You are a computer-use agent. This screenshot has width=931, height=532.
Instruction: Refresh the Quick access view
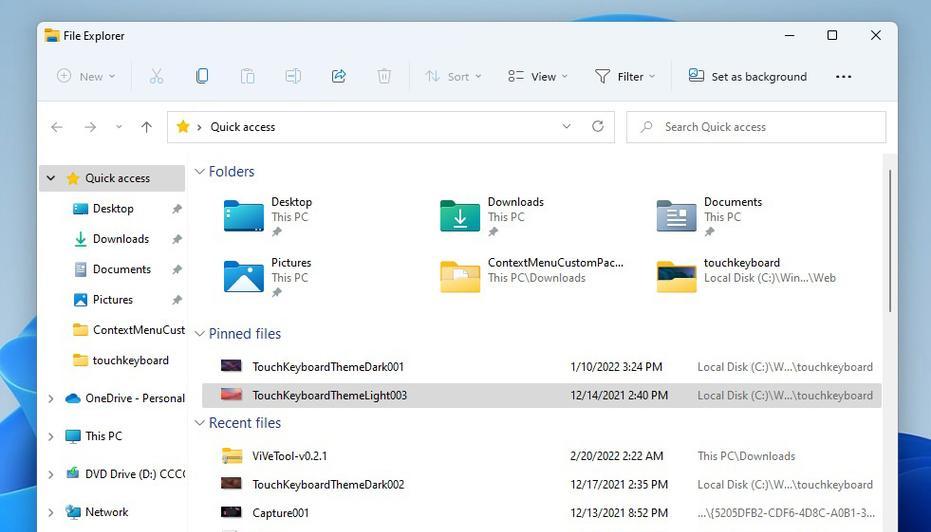(x=598, y=126)
